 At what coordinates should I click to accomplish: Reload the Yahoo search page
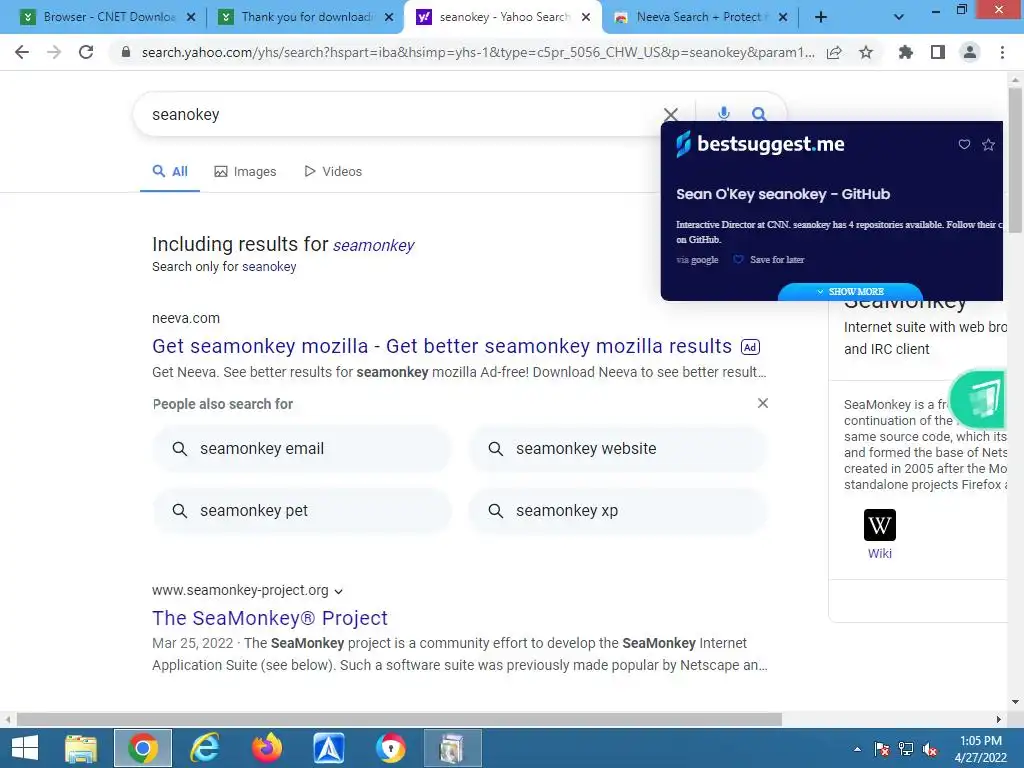(x=86, y=52)
